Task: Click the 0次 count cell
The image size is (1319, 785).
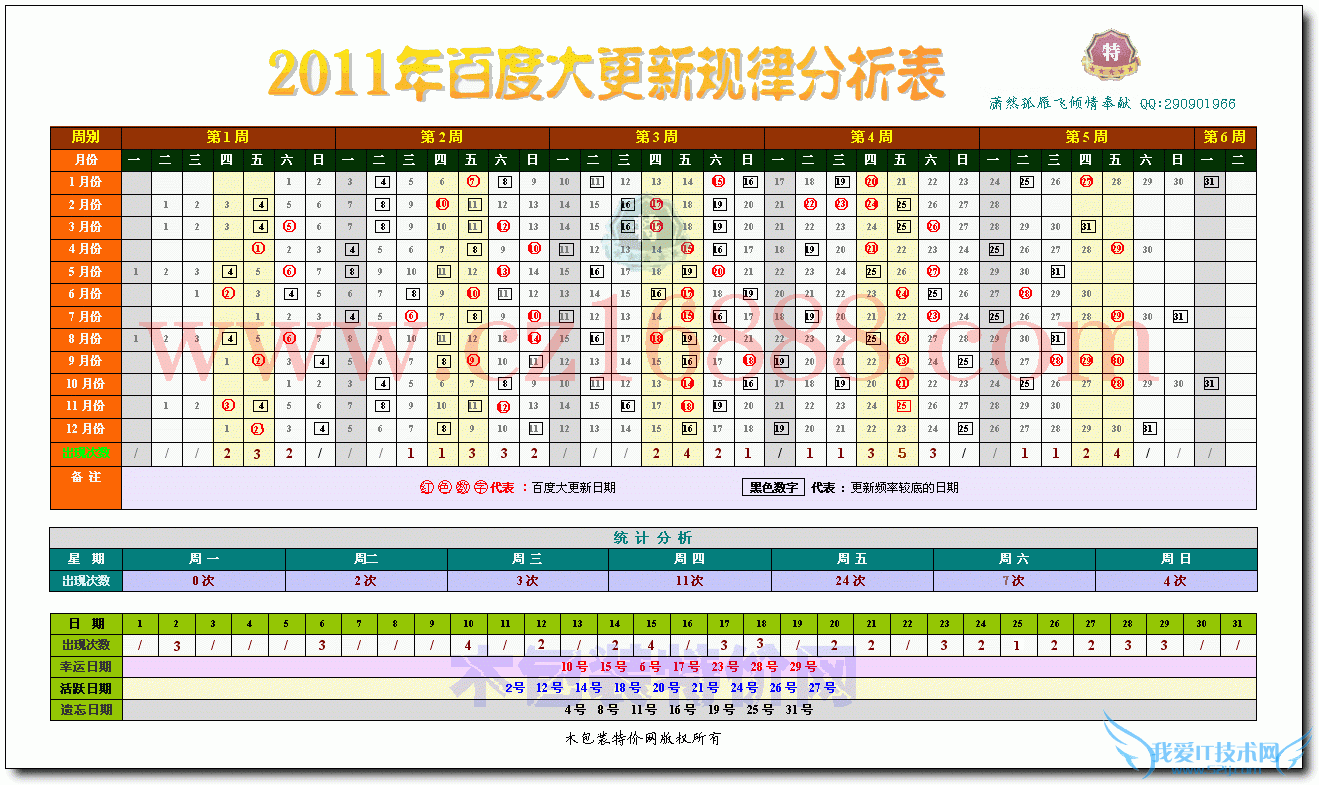Action: (x=203, y=581)
